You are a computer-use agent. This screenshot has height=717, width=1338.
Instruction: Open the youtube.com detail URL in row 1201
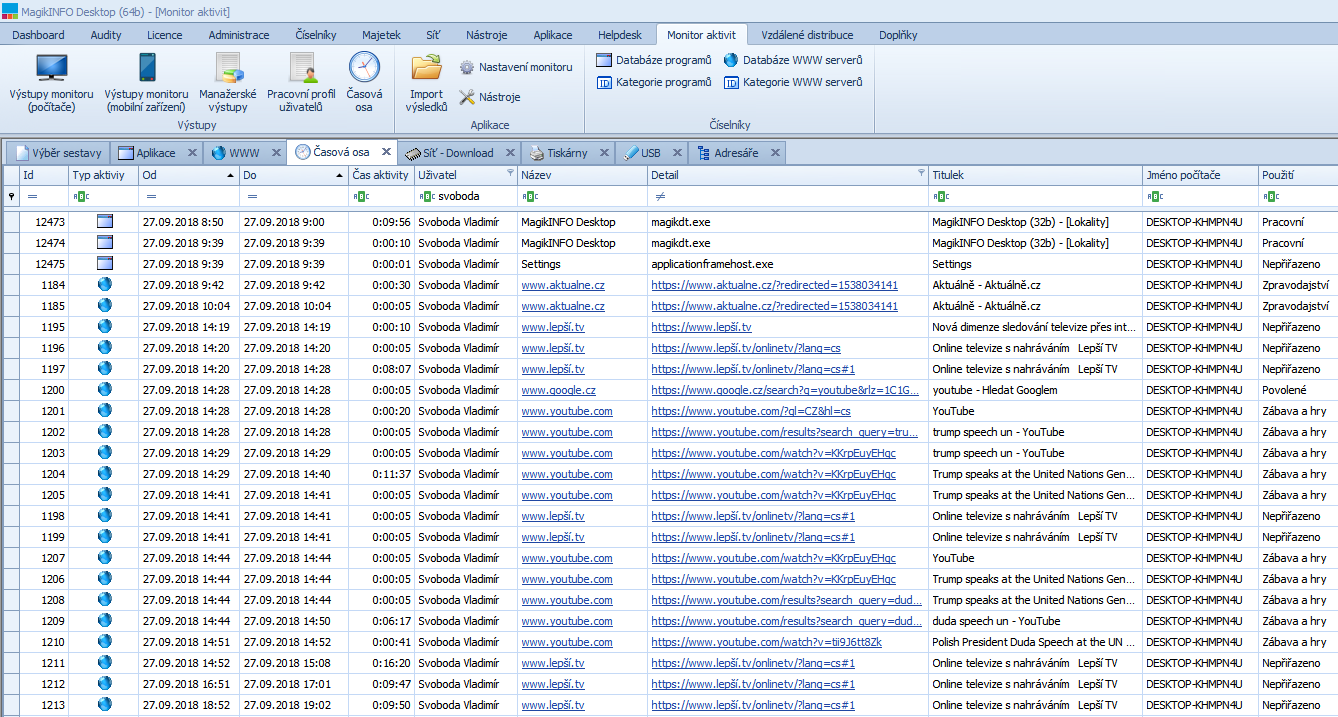pyautogui.click(x=751, y=411)
